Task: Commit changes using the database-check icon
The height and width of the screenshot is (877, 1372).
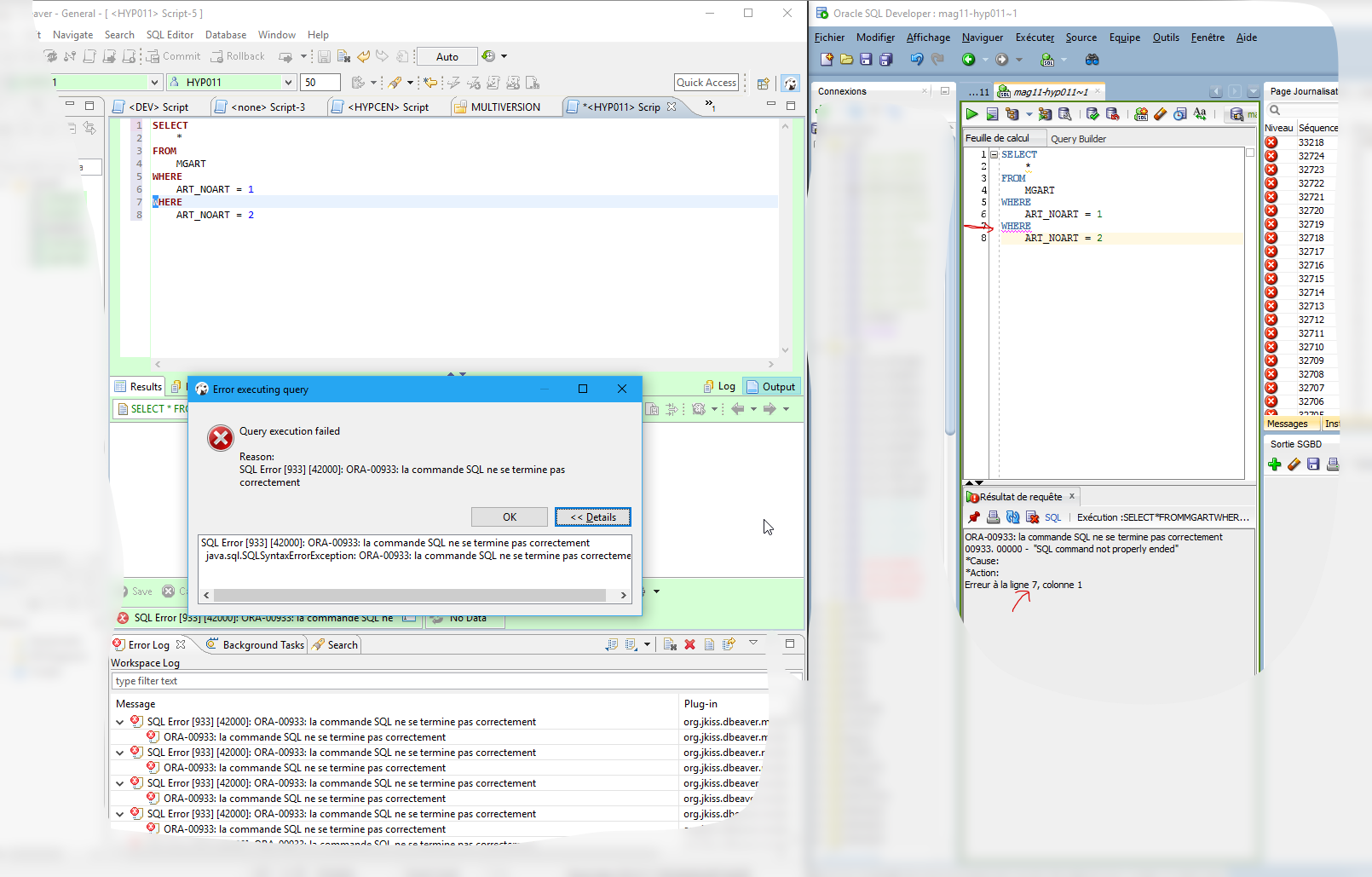Action: tap(1092, 113)
